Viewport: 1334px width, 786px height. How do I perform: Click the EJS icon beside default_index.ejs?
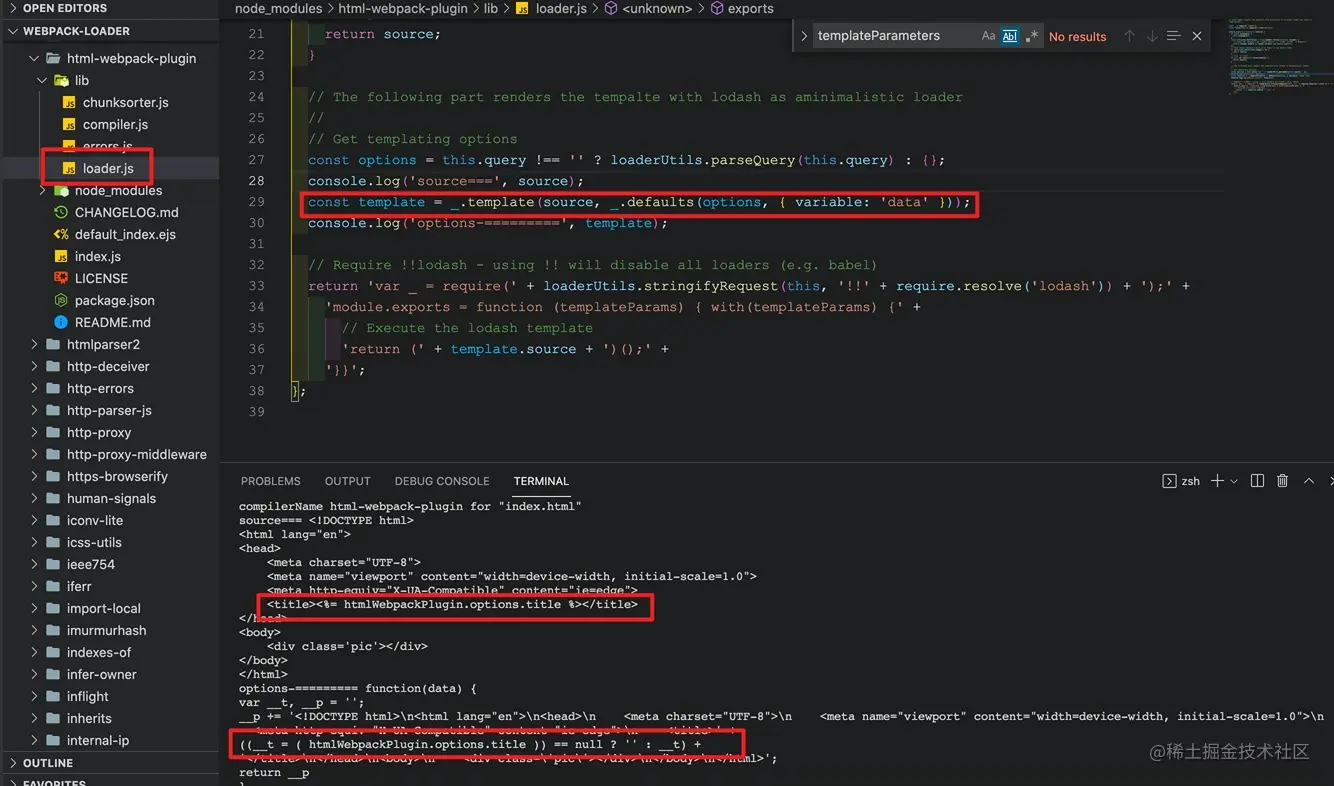coord(61,234)
